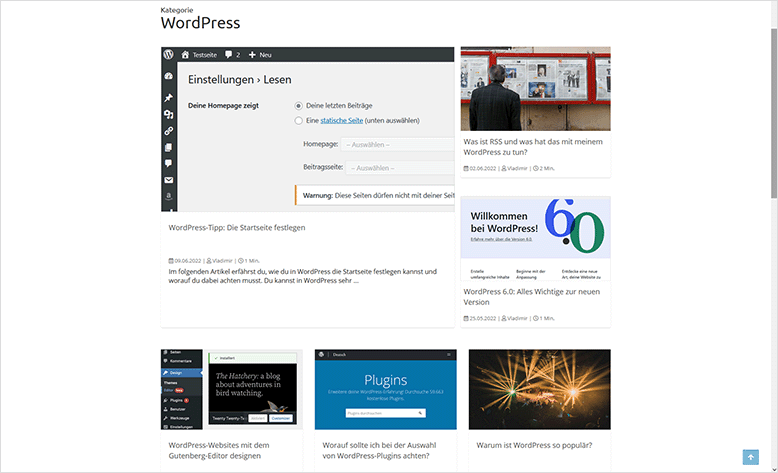Click the page vertical scrollbar thumb

(x=774, y=113)
